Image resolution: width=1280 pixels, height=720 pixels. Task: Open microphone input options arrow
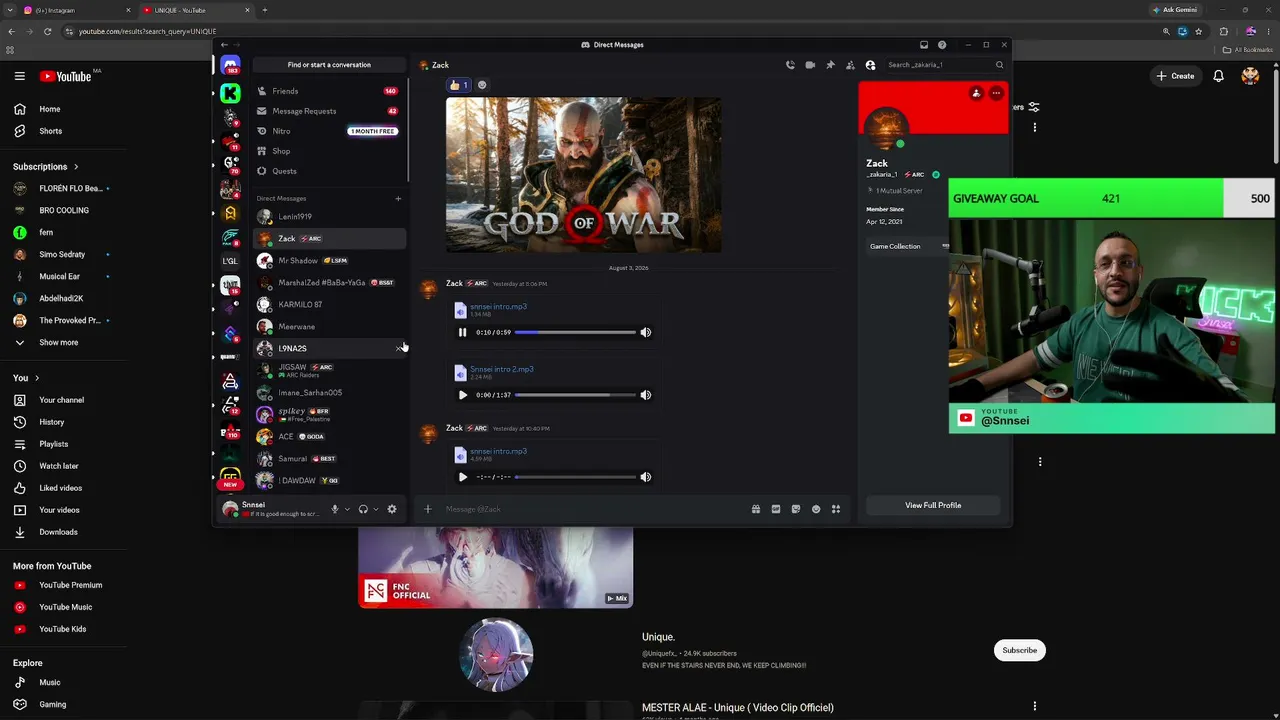pyautogui.click(x=347, y=509)
